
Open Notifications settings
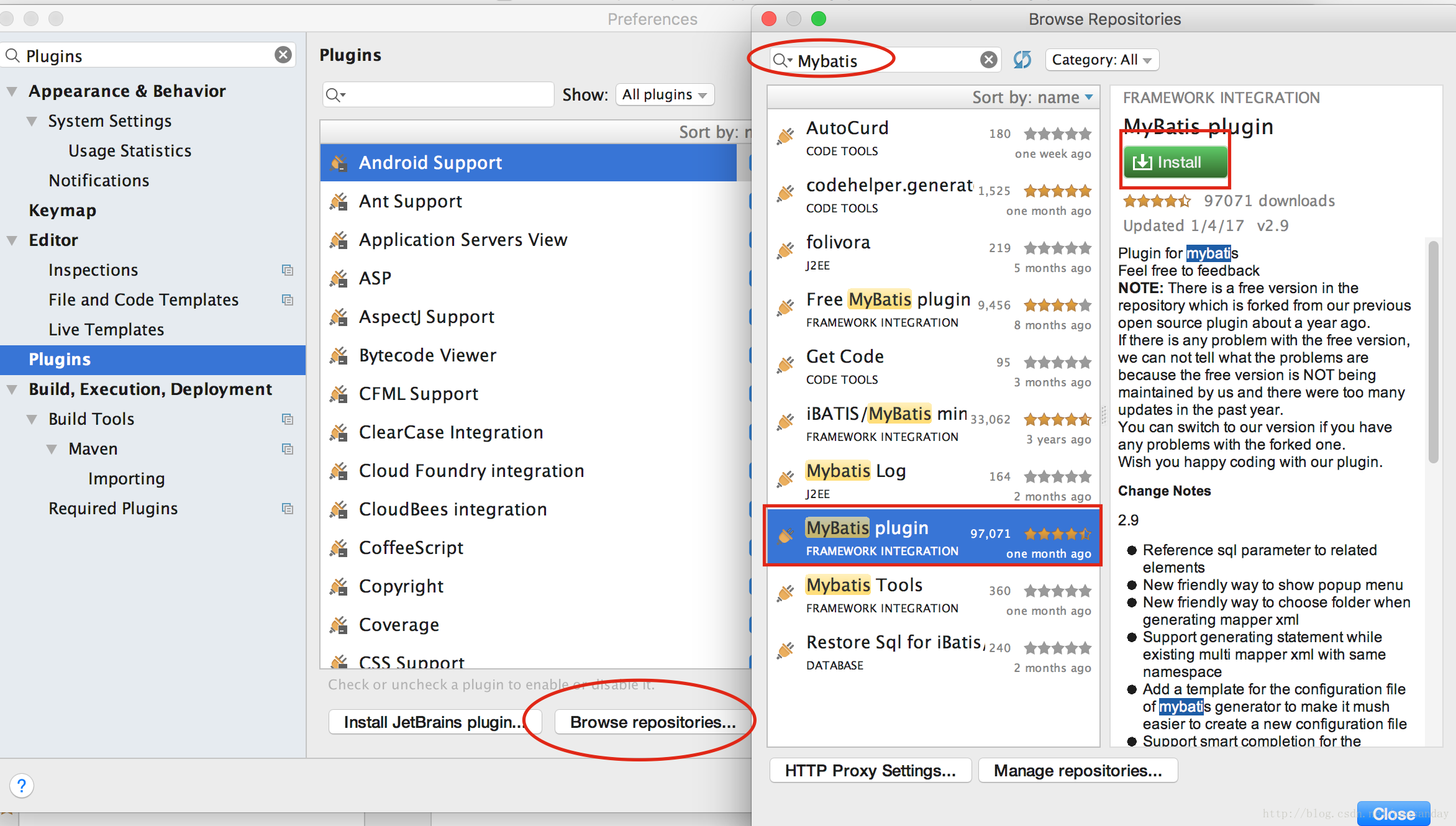[99, 180]
